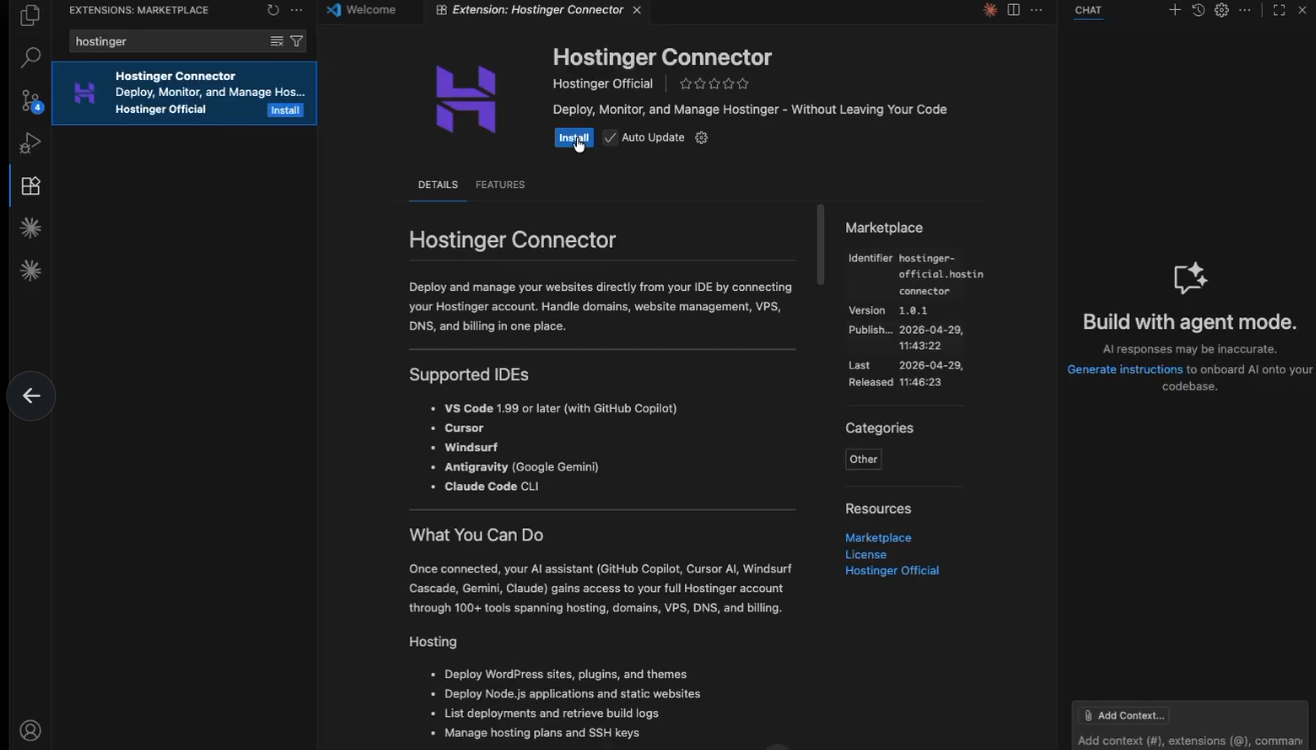The image size is (1316, 750).
Task: Click the version value 1.0.1
Action: point(913,311)
